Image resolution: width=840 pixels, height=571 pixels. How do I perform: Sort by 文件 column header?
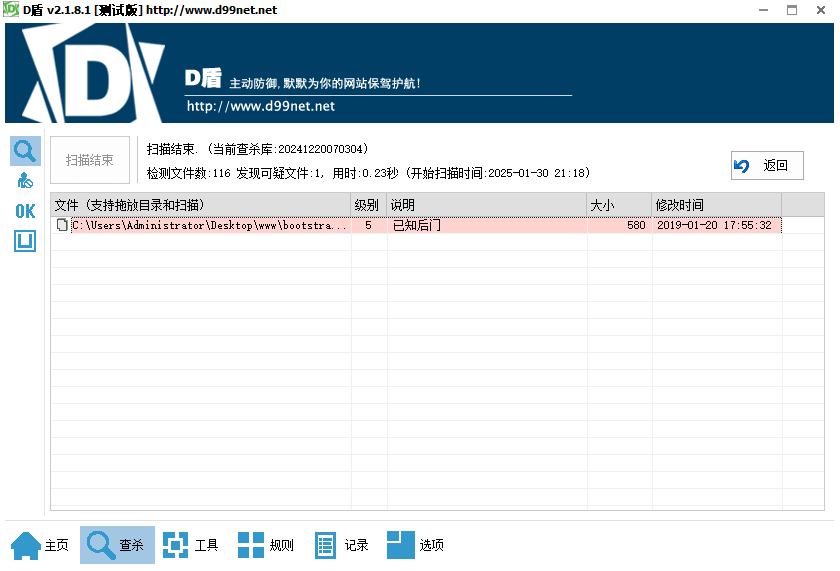[201, 205]
